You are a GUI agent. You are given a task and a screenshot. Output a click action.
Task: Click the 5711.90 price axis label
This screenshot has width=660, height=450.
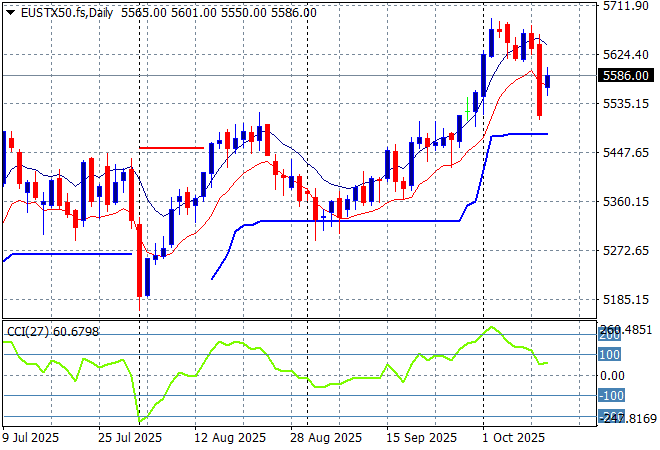coord(623,6)
